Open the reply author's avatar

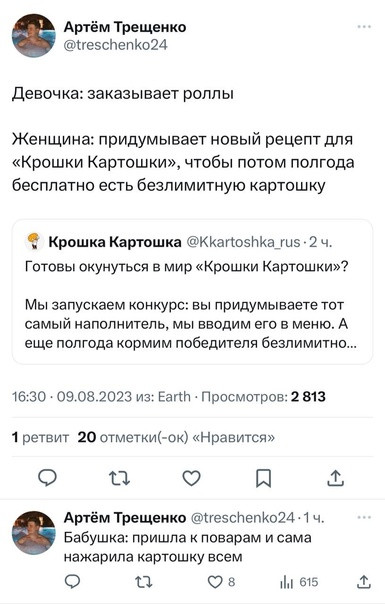pos(34,533)
